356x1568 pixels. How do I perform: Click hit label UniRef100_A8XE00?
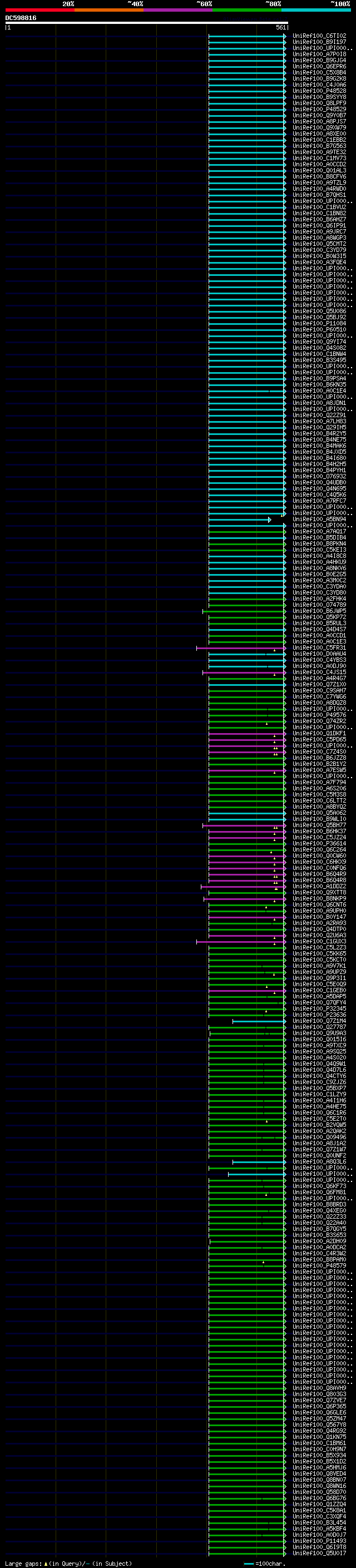click(319, 134)
